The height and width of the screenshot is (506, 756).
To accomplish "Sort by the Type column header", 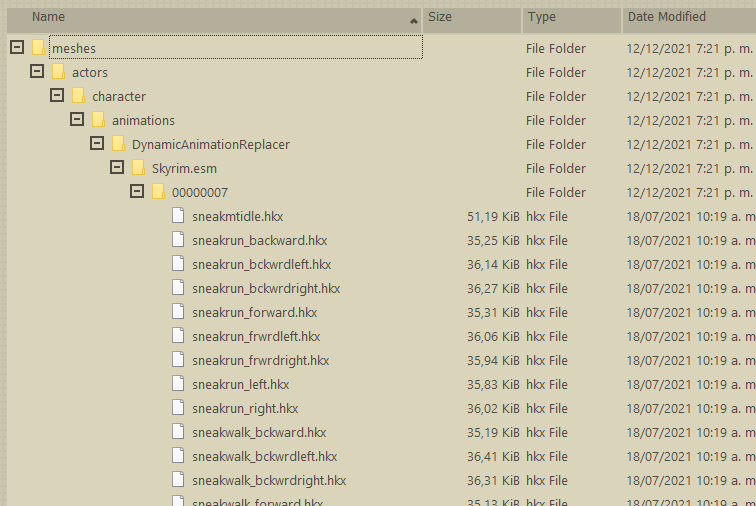I will point(572,19).
